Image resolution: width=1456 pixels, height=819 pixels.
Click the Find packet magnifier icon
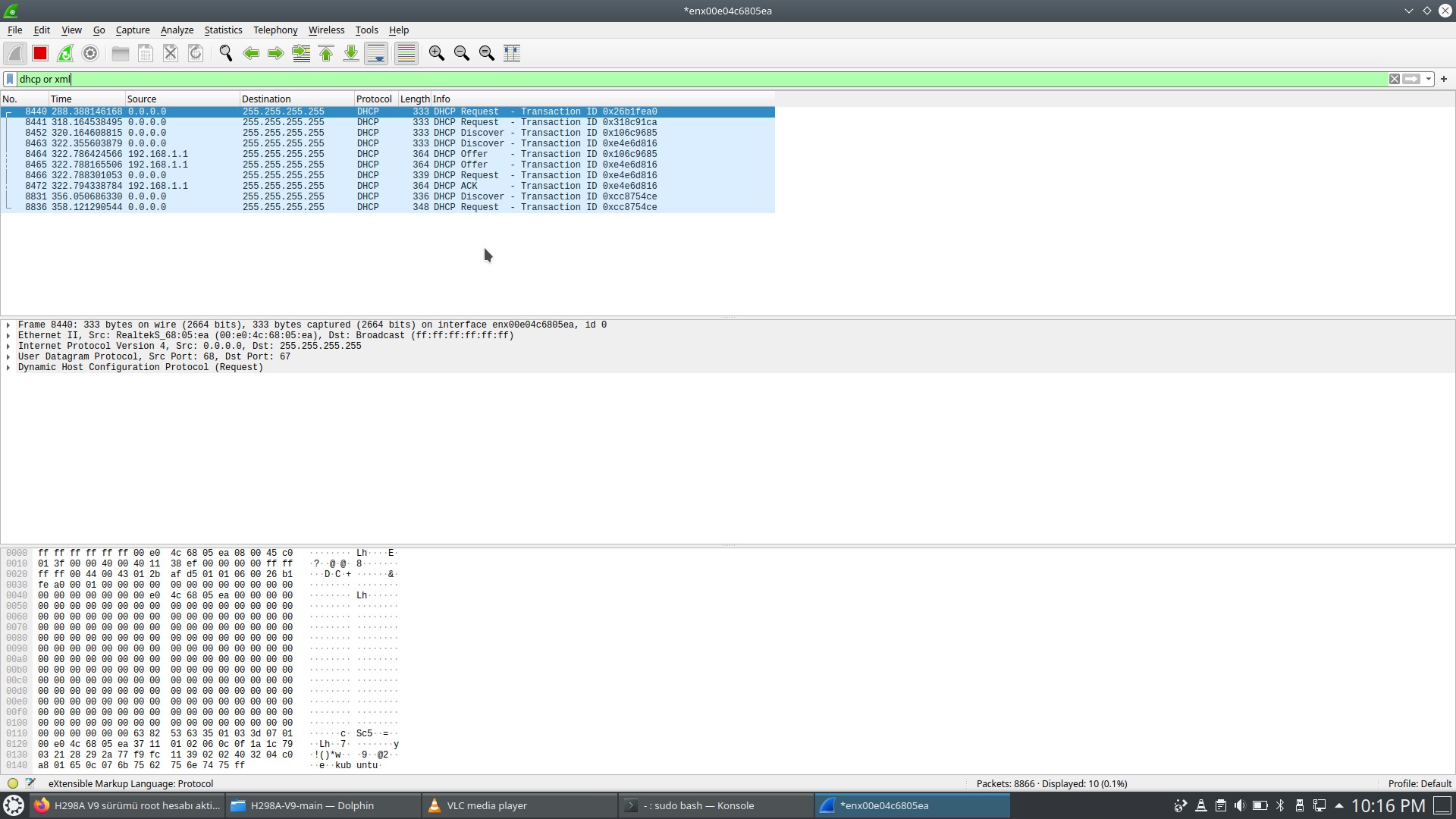225,53
